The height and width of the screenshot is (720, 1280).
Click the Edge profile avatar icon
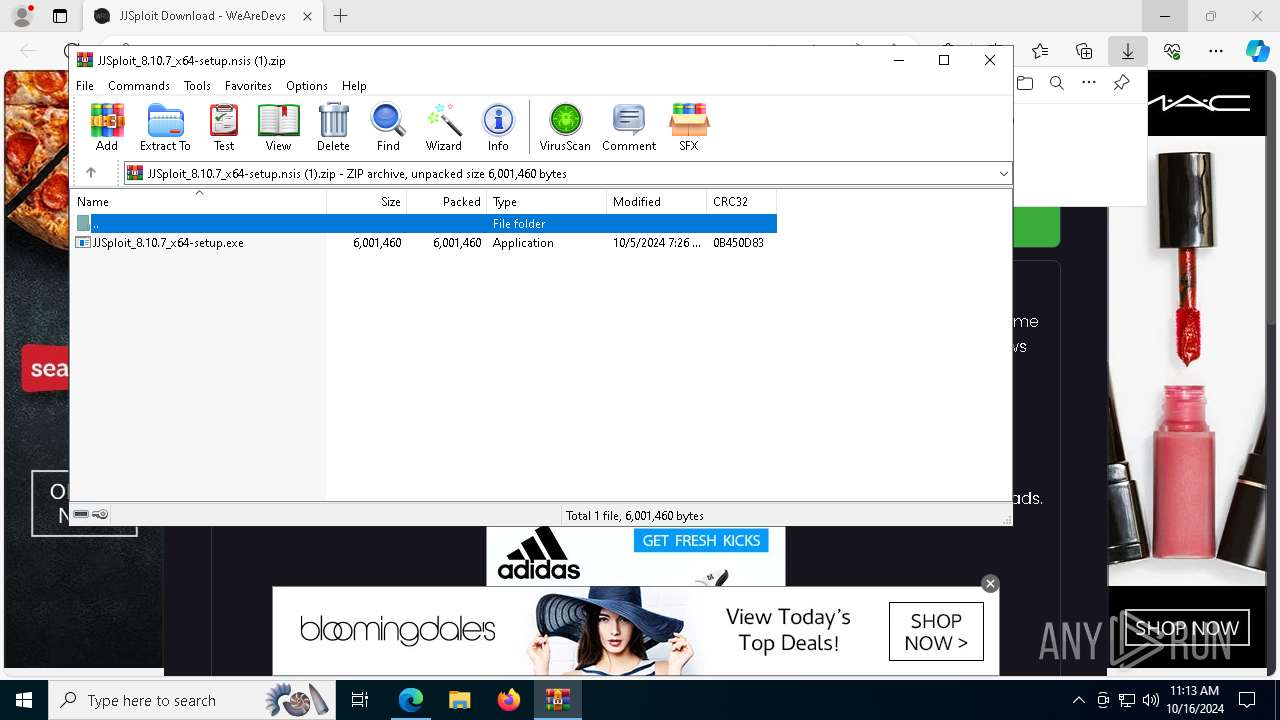(x=21, y=16)
